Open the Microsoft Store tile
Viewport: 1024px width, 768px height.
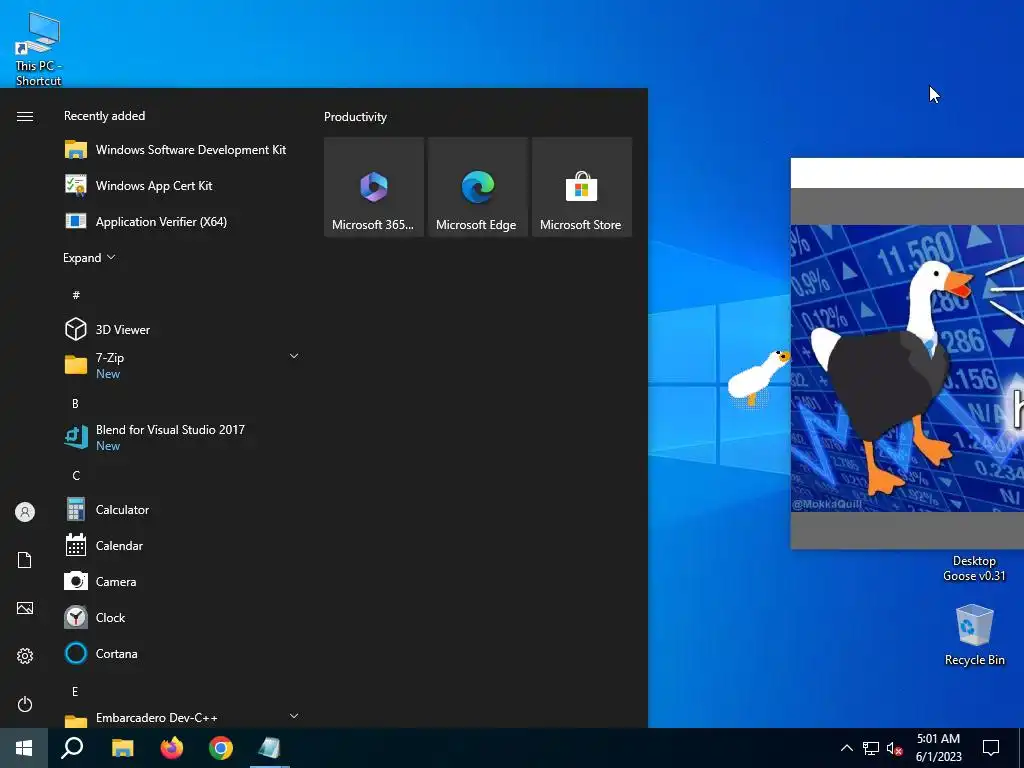tap(582, 187)
